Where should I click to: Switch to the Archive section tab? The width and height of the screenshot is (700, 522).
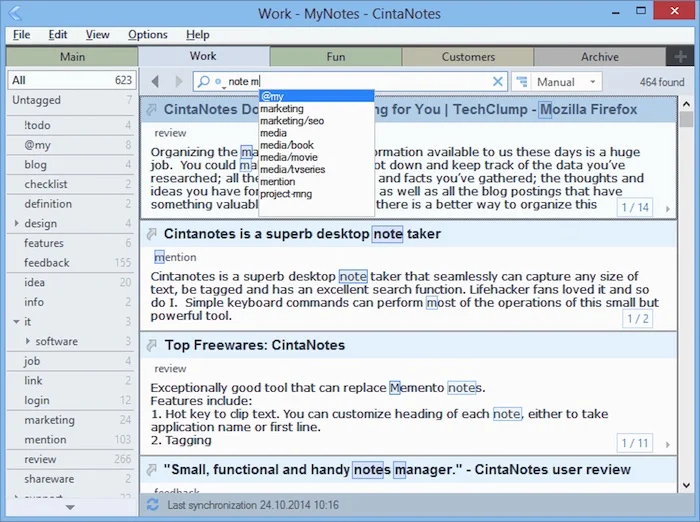[600, 57]
